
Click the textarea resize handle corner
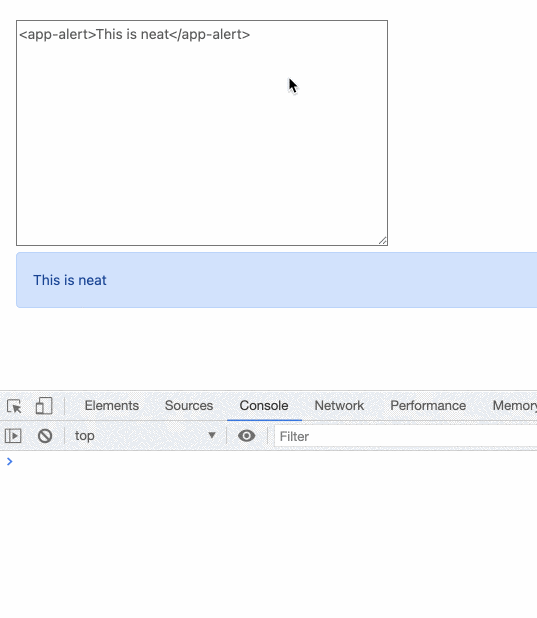point(382,240)
